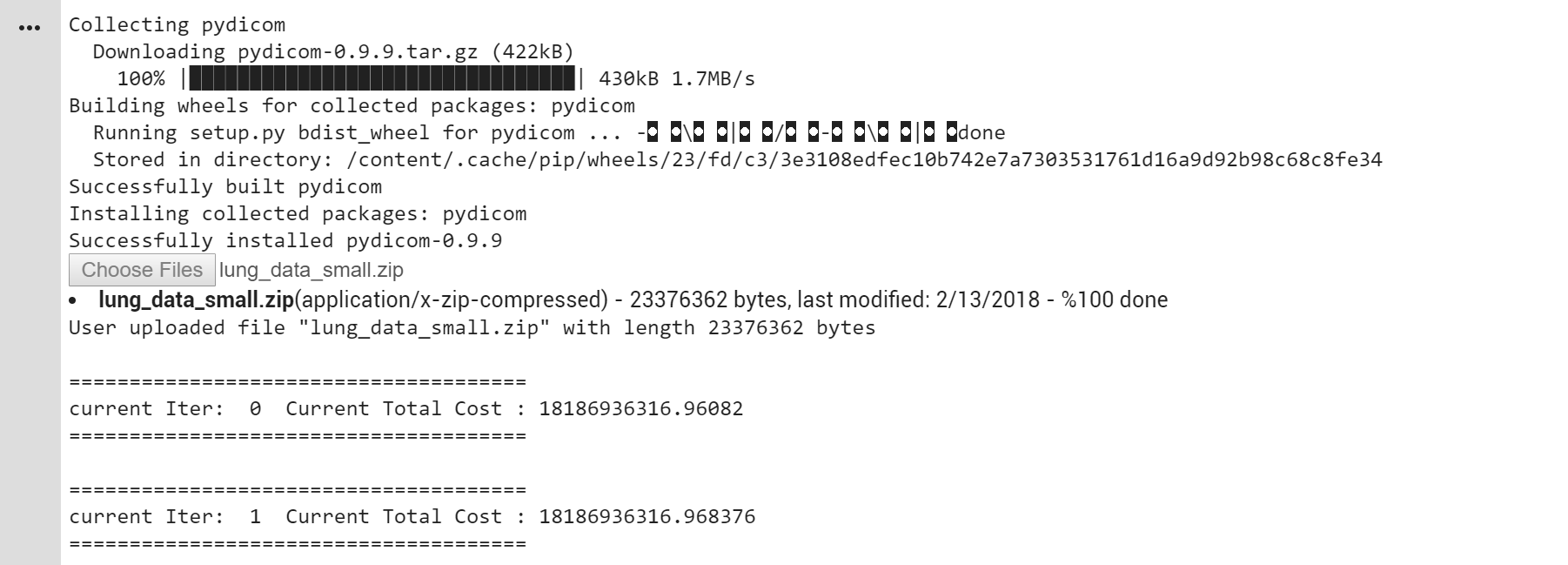
Task: Click the three-dot cell output menu icon
Action: tap(30, 28)
